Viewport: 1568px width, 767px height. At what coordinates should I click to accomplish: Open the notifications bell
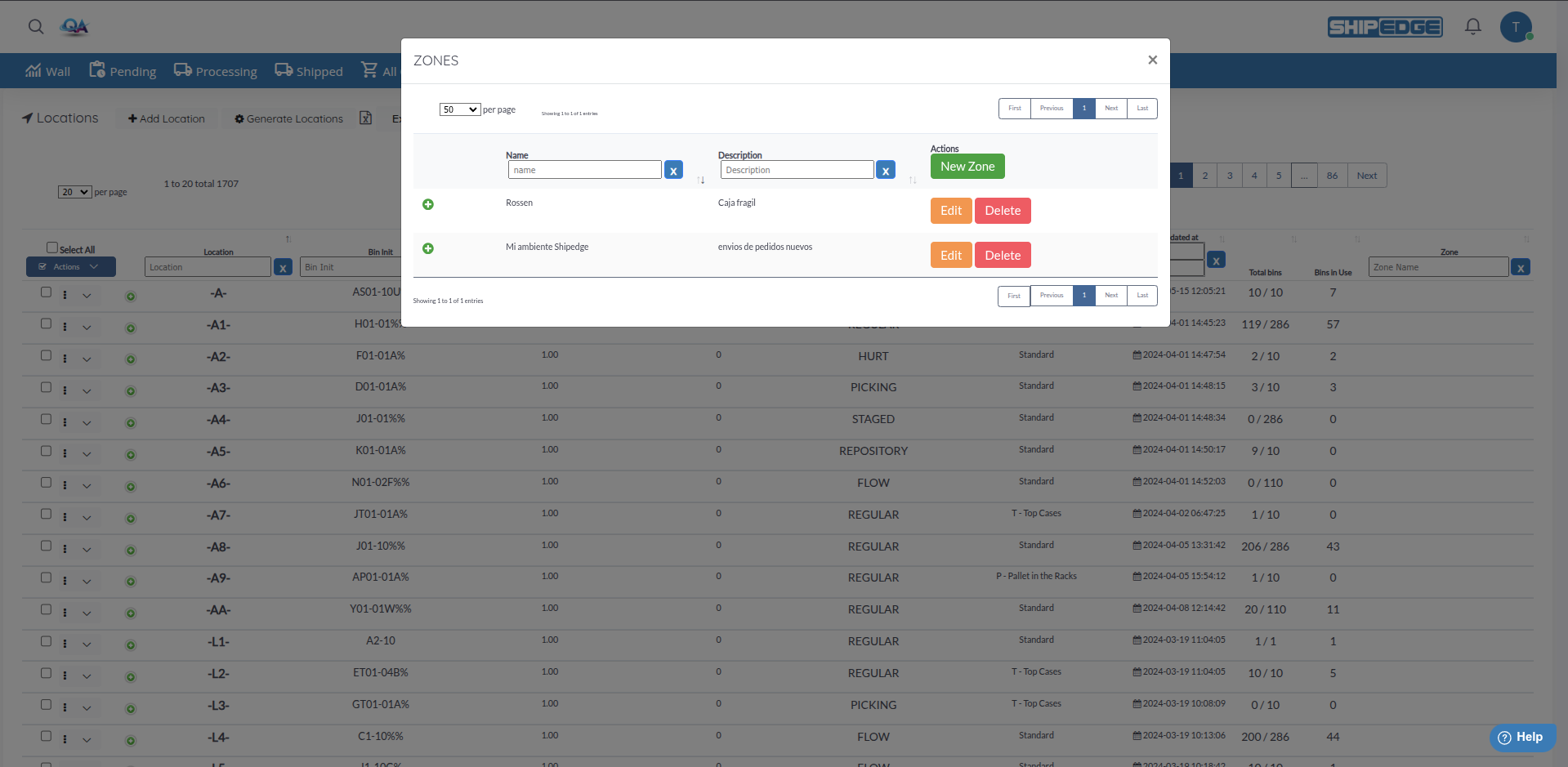click(x=1472, y=27)
